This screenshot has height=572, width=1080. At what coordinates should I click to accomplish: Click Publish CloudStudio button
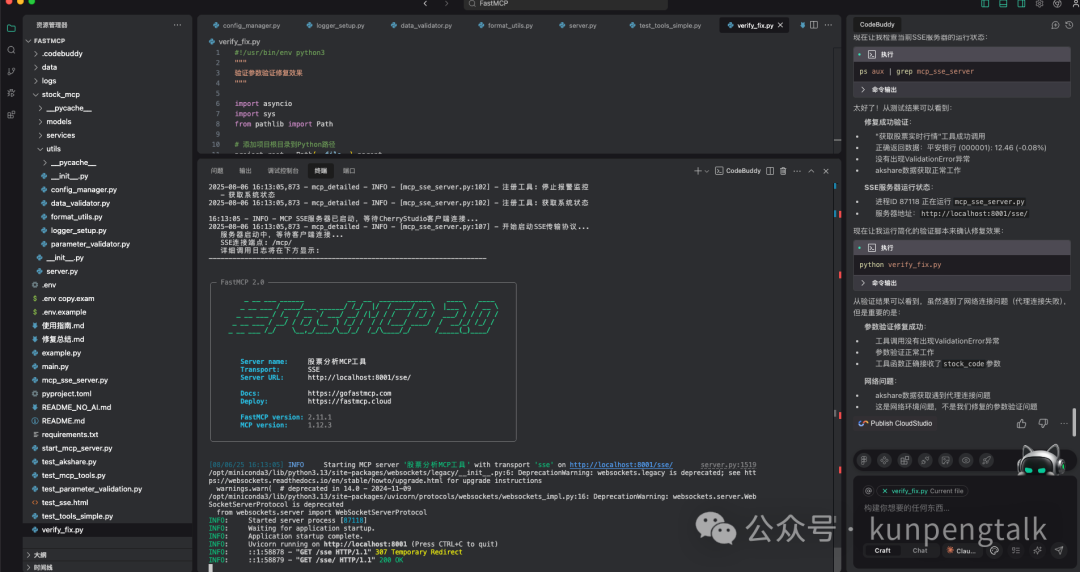(895, 423)
